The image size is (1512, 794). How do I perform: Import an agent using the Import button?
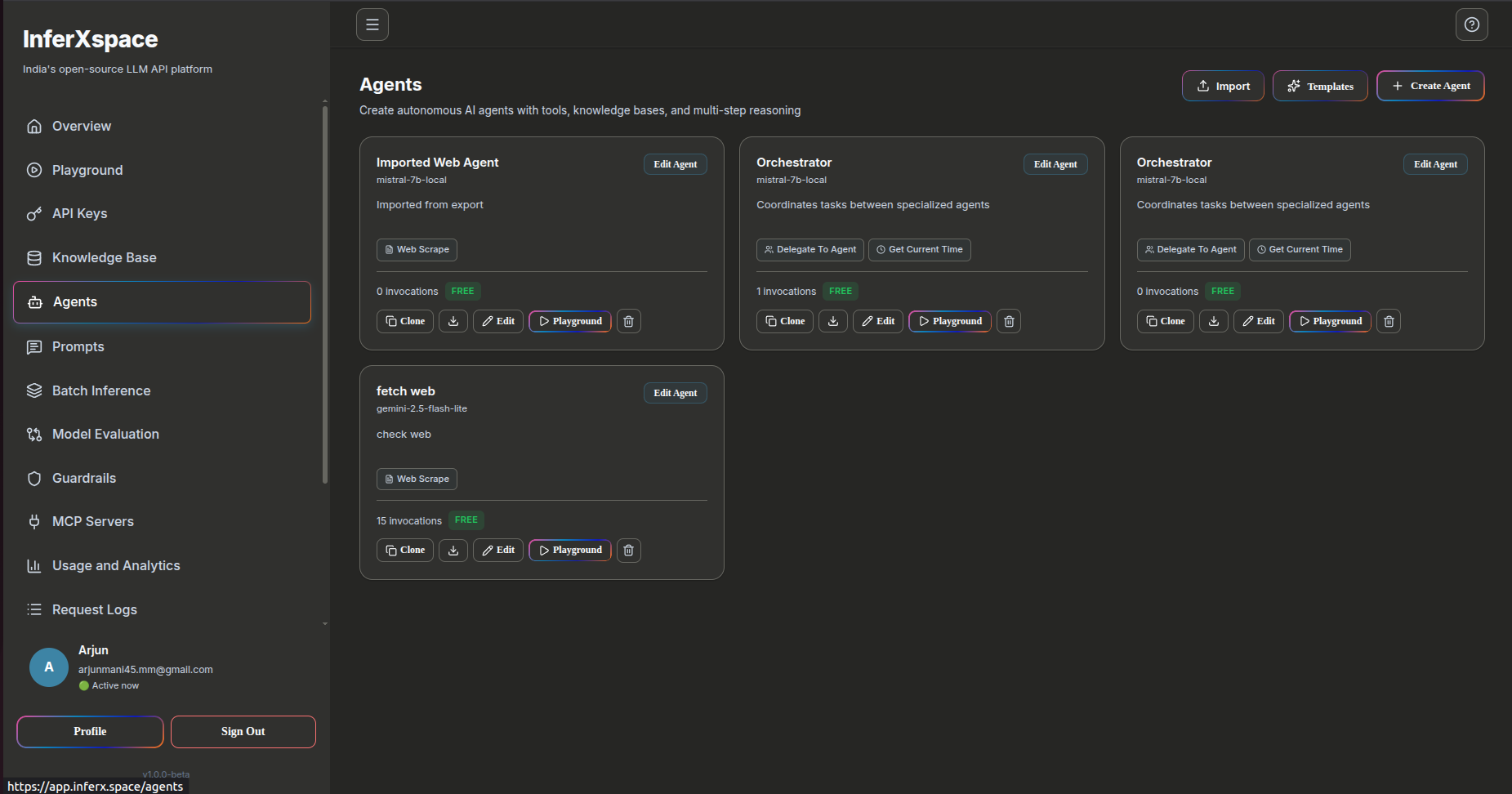click(x=1223, y=86)
